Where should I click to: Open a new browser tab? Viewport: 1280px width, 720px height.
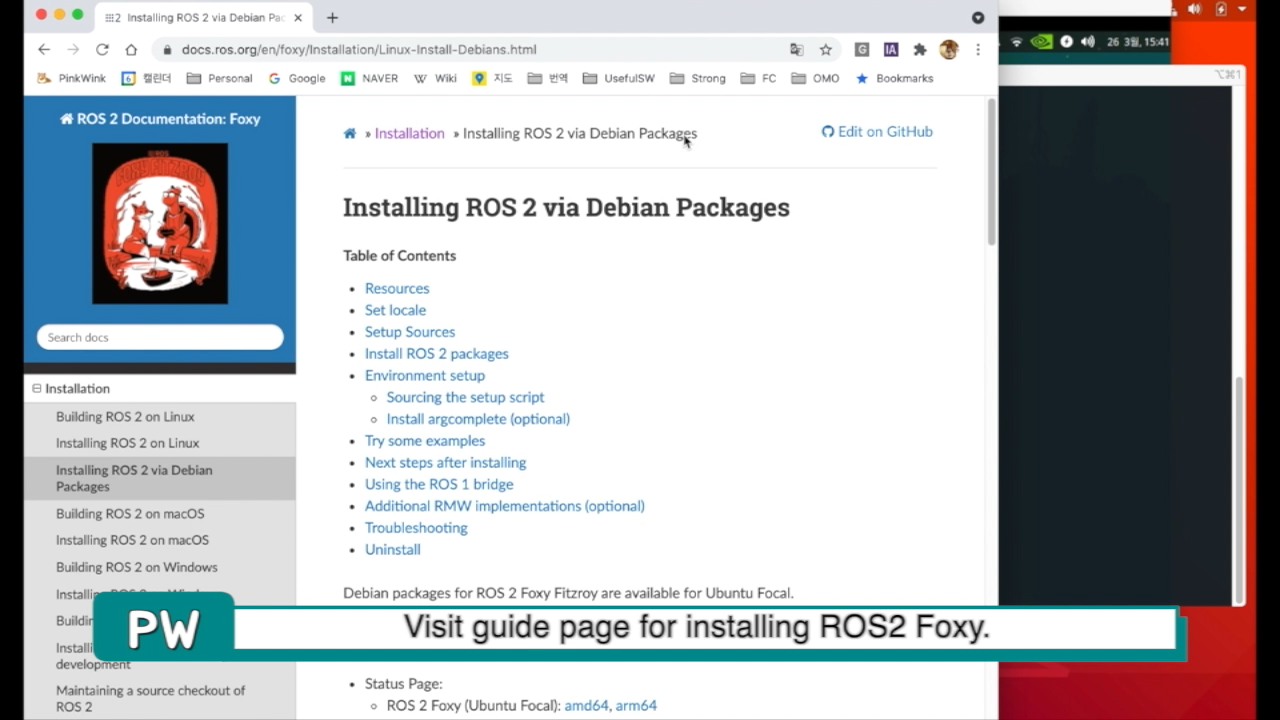coord(332,17)
